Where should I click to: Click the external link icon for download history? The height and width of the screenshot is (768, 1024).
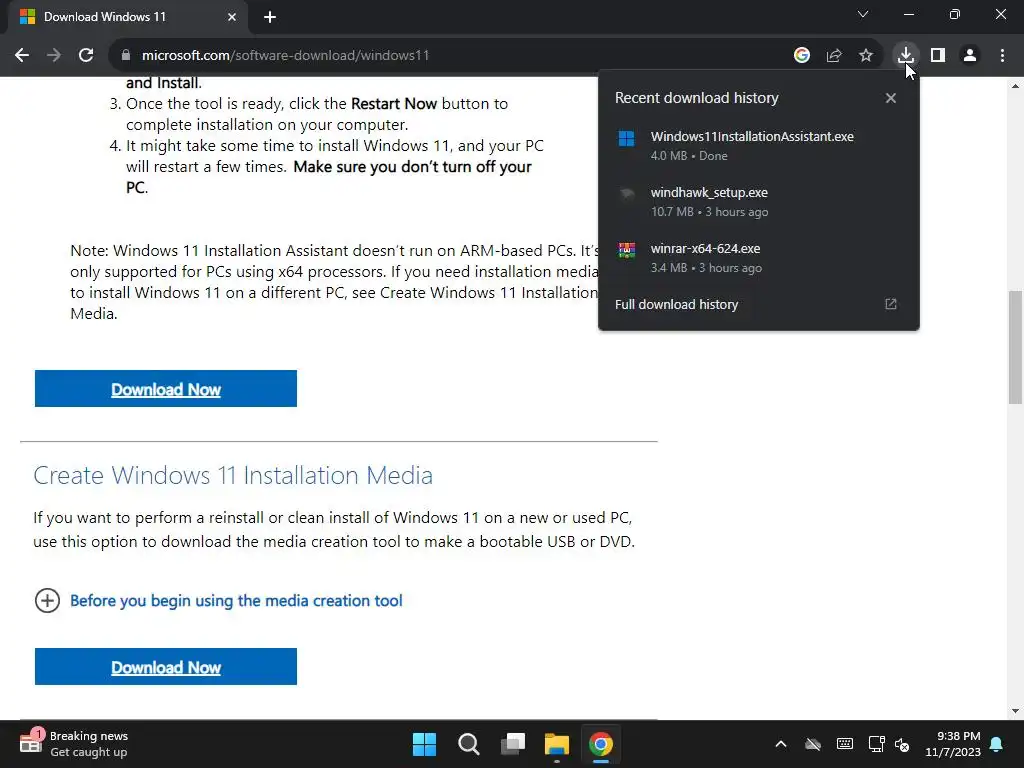pyautogui.click(x=891, y=304)
